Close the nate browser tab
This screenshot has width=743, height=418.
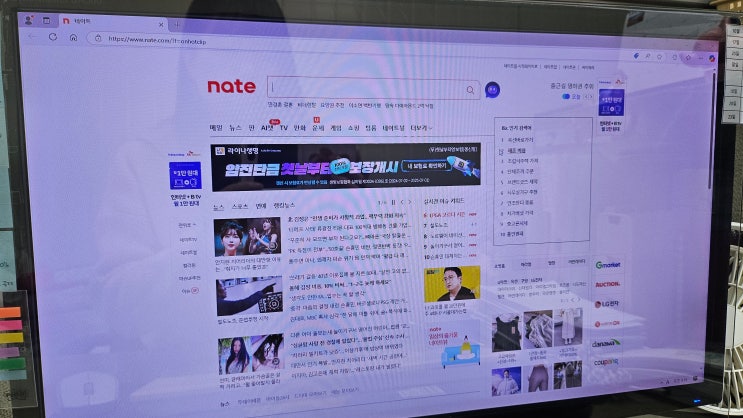click(161, 24)
